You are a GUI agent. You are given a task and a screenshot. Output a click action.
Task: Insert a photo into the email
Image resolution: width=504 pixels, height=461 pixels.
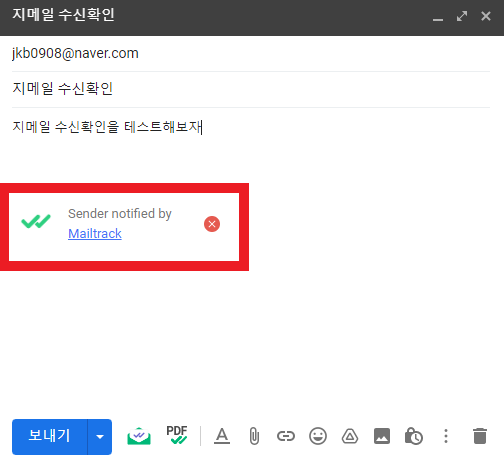[x=382, y=436]
